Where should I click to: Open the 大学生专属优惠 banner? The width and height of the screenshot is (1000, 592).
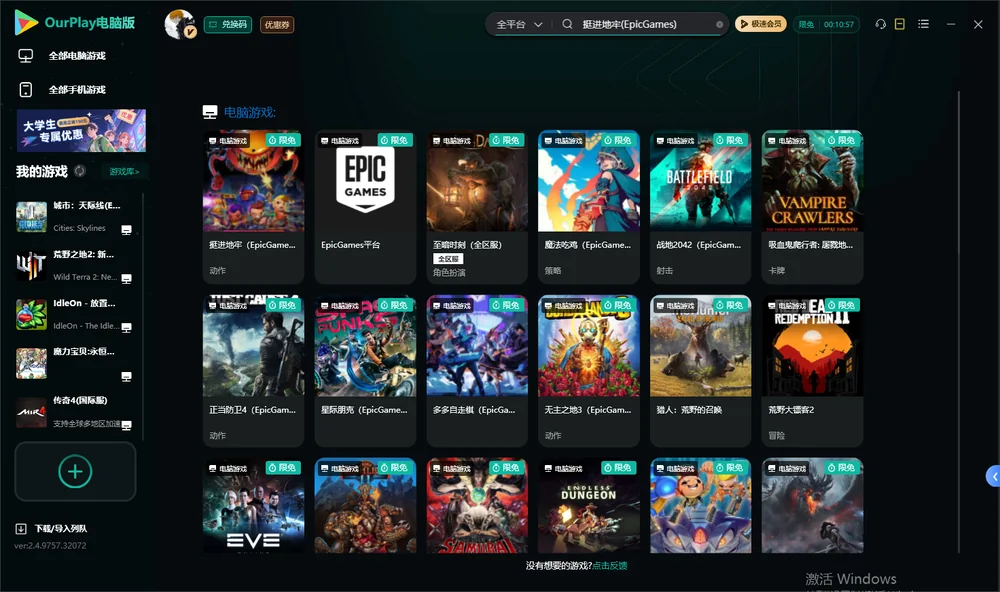point(82,130)
